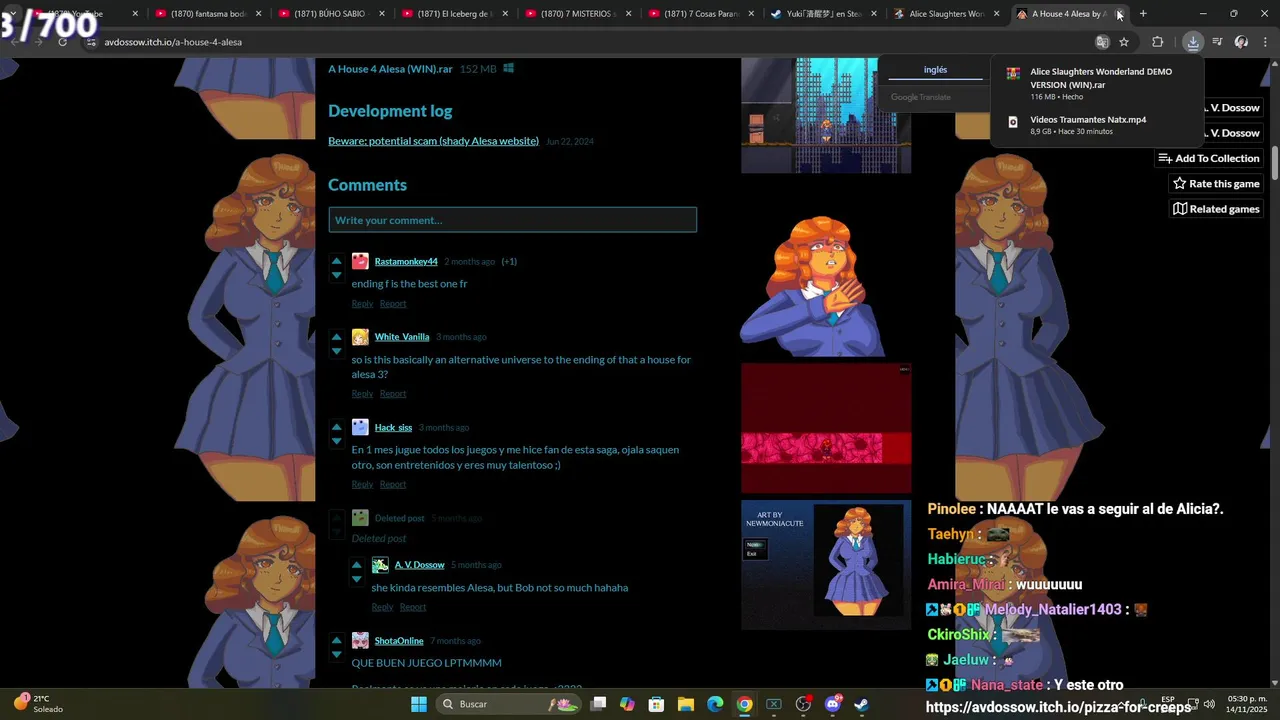Select 'inglés' tab in the translate popup

tap(935, 70)
